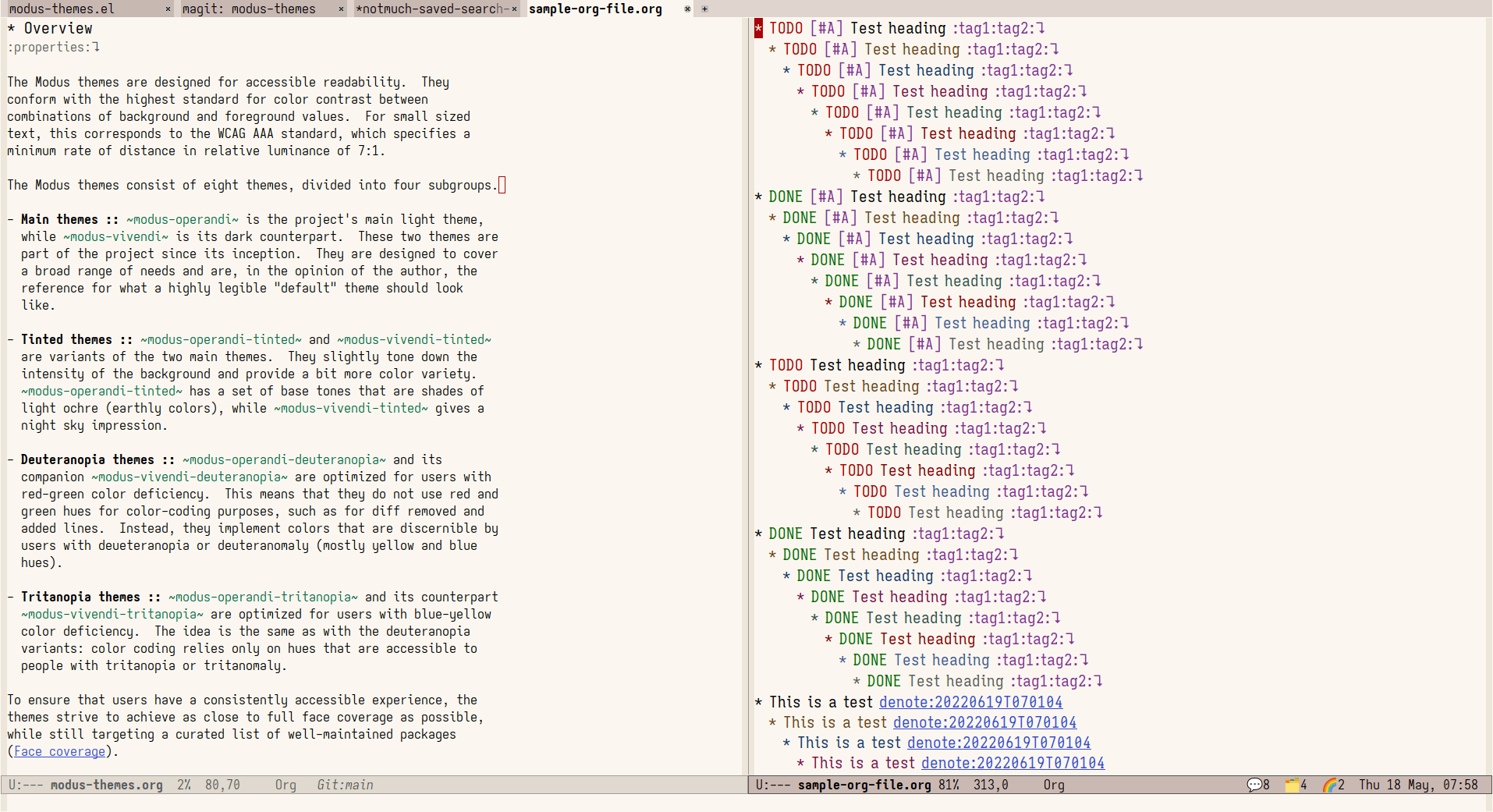The width and height of the screenshot is (1493, 812).
Task: Click the bold 'Tritanopia themes' term
Action: (x=80, y=597)
